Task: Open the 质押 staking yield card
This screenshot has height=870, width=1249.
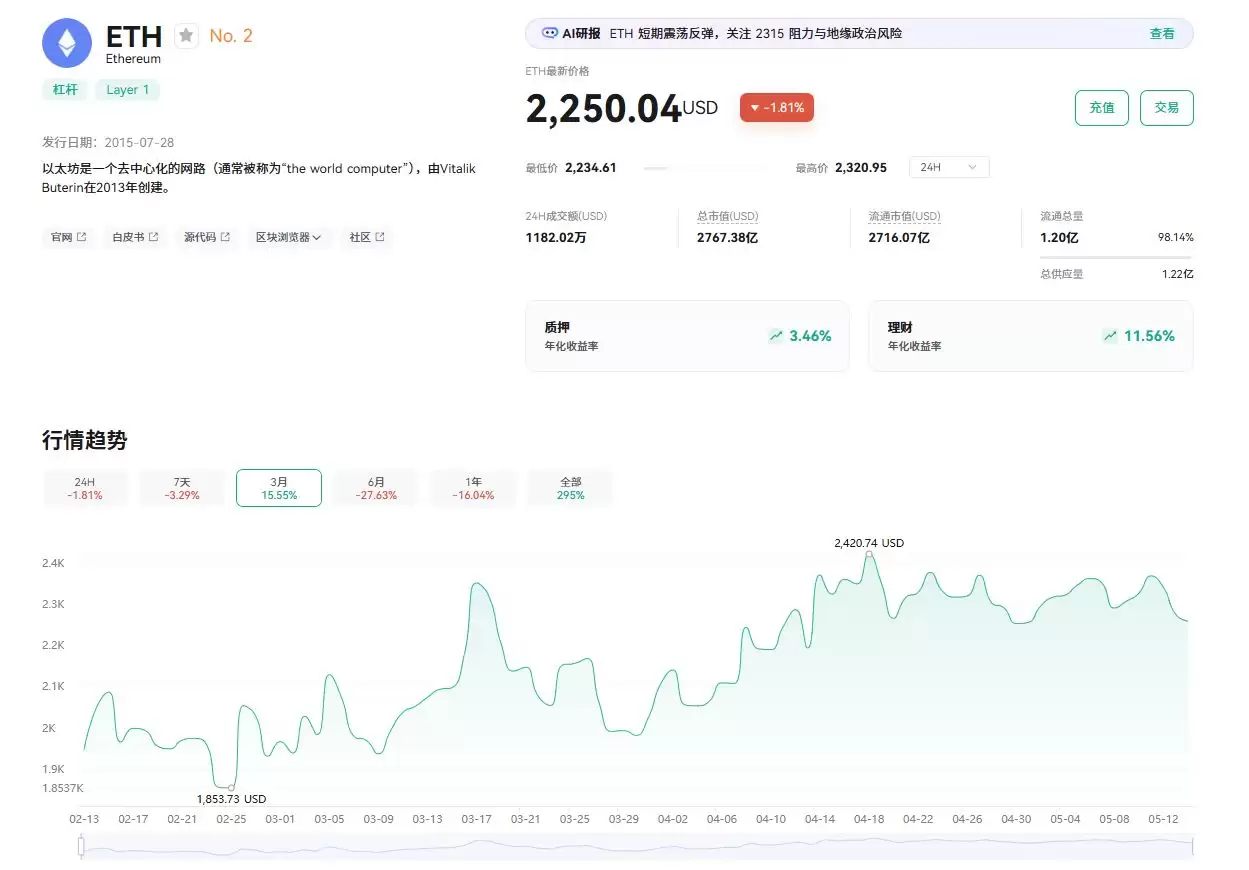Action: click(687, 336)
